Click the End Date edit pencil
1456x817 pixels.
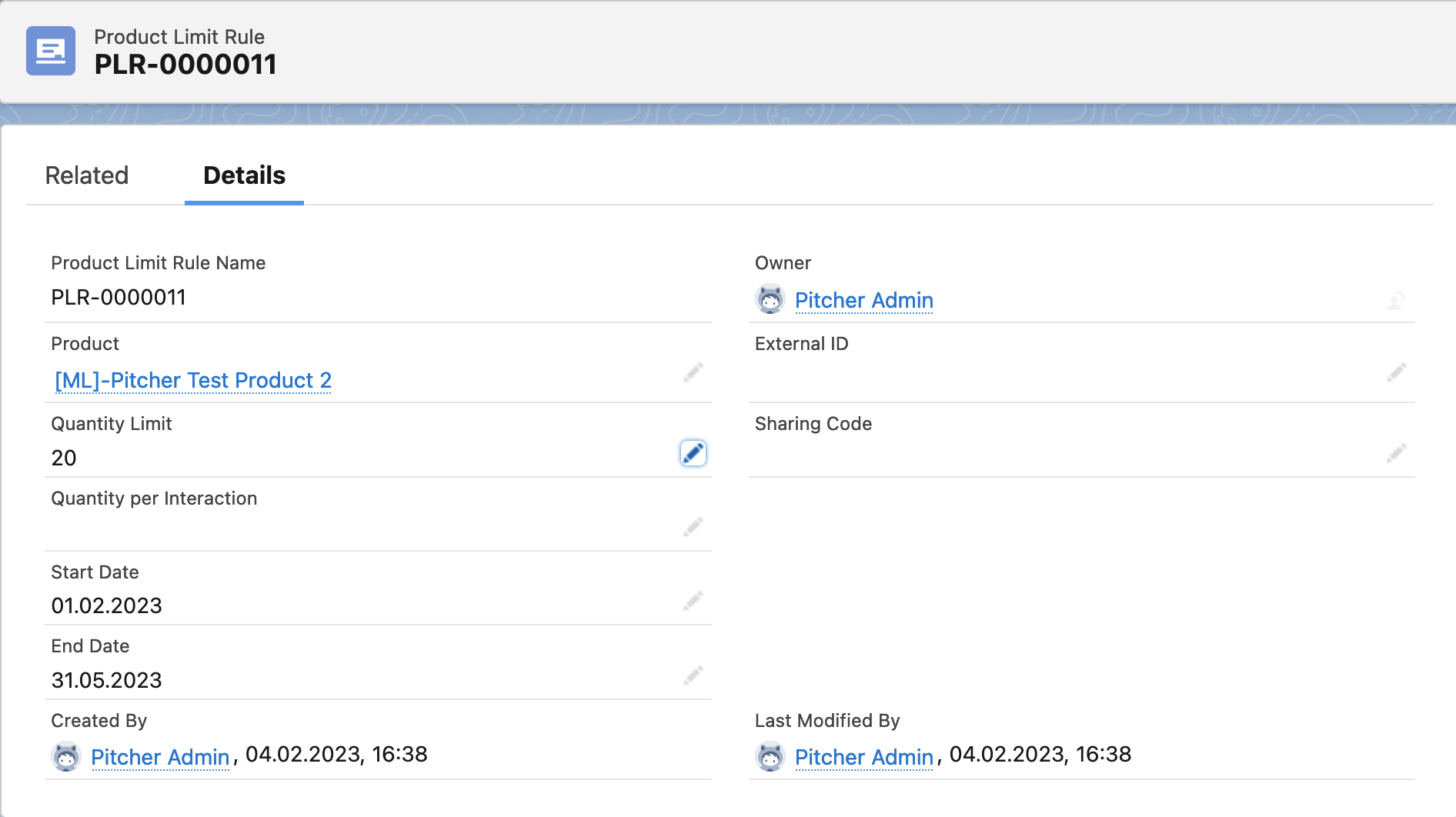tap(693, 675)
